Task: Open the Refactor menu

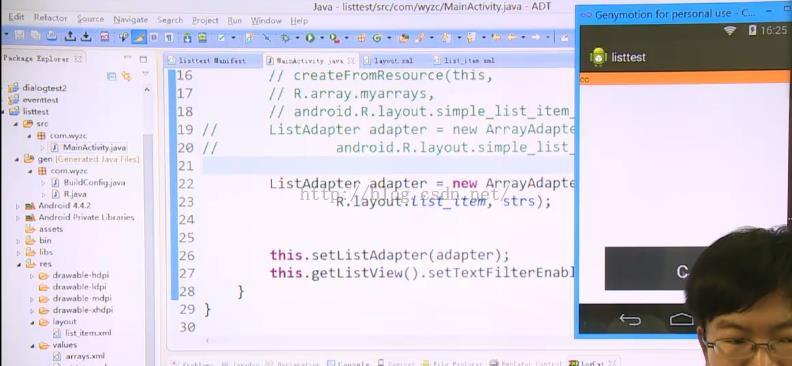Action: click(50, 18)
